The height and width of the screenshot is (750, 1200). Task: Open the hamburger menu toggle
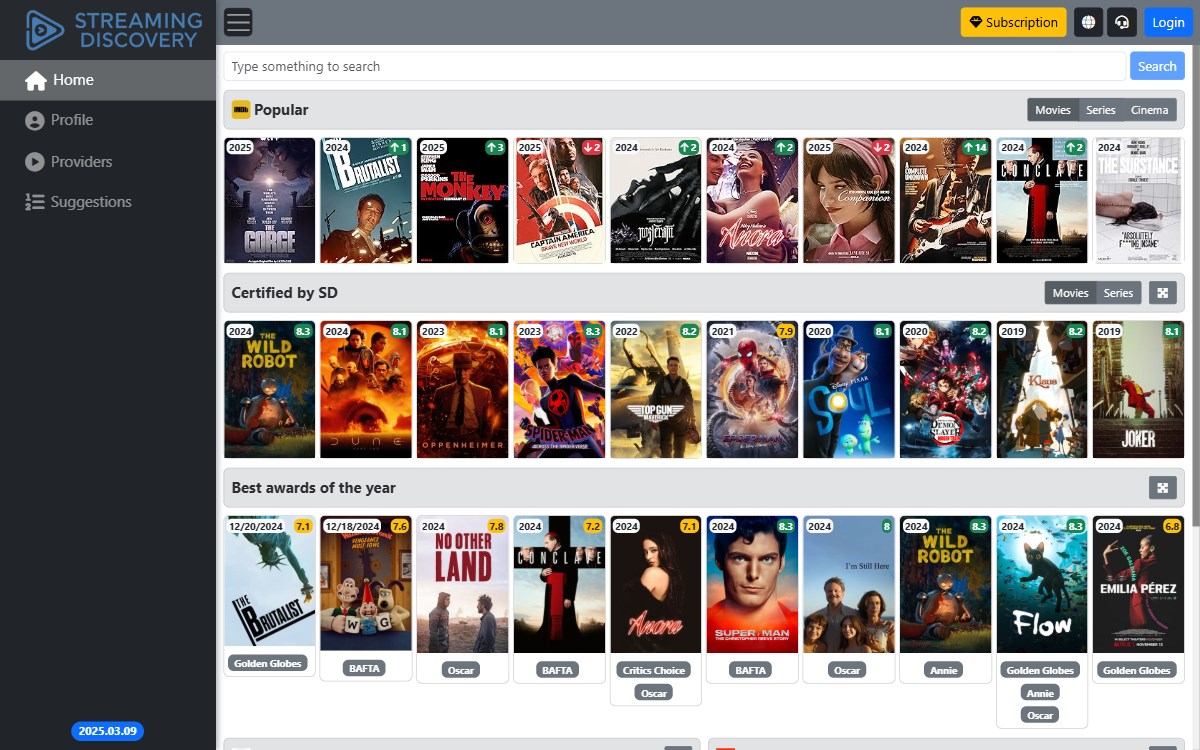238,22
